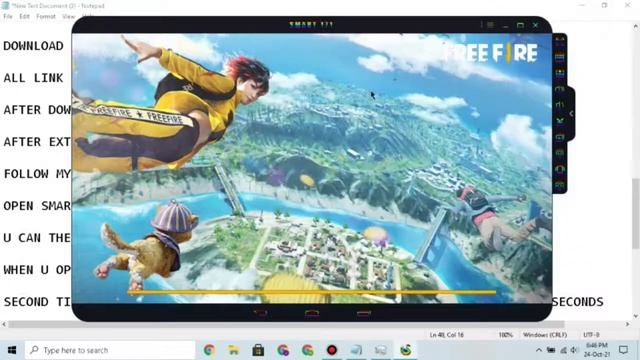Image resolution: width=640 pixels, height=360 pixels.
Task: Tap the emulator's Android home button
Action: click(x=312, y=313)
